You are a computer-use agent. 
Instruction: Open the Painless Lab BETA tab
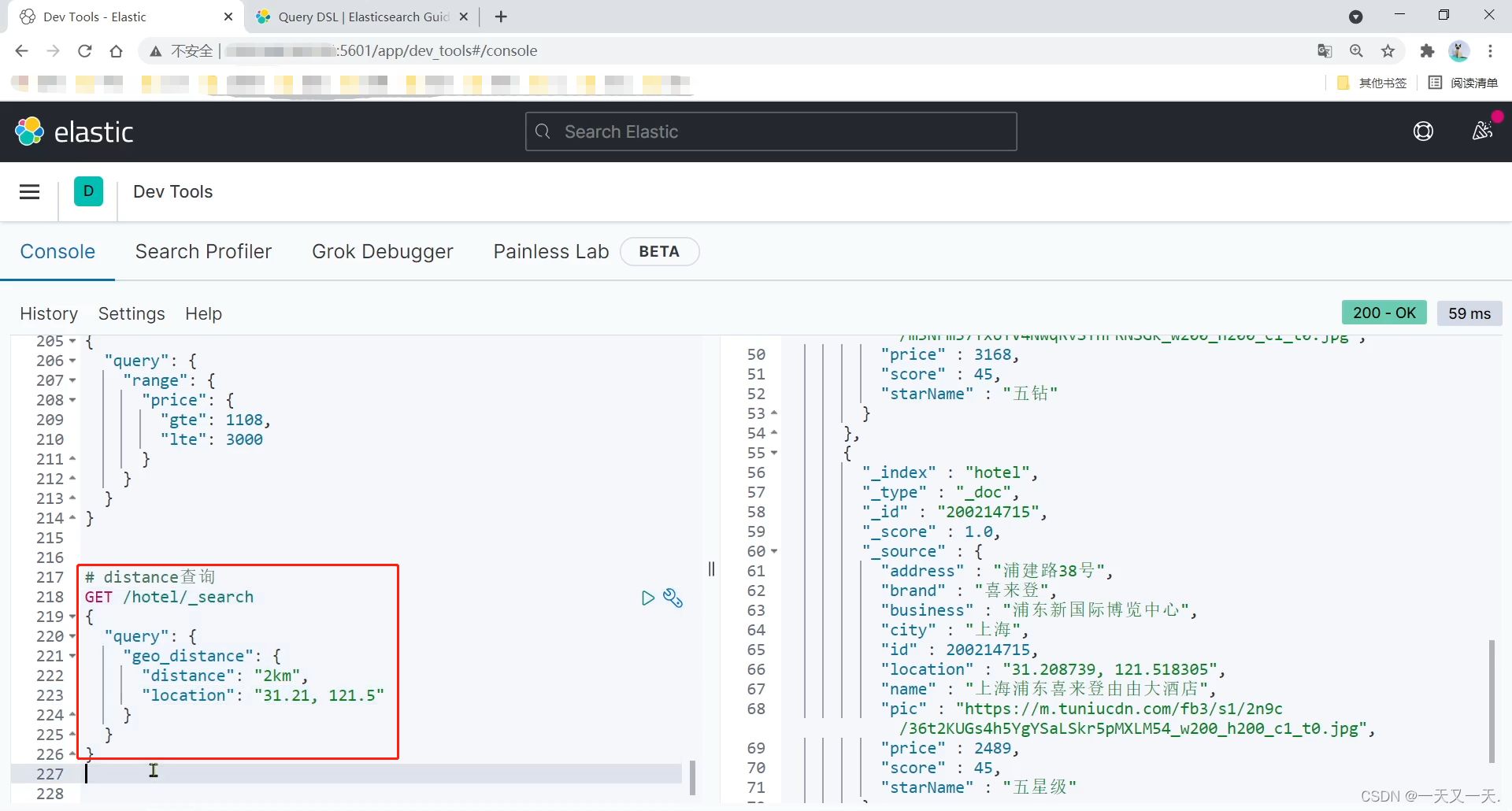coord(550,251)
